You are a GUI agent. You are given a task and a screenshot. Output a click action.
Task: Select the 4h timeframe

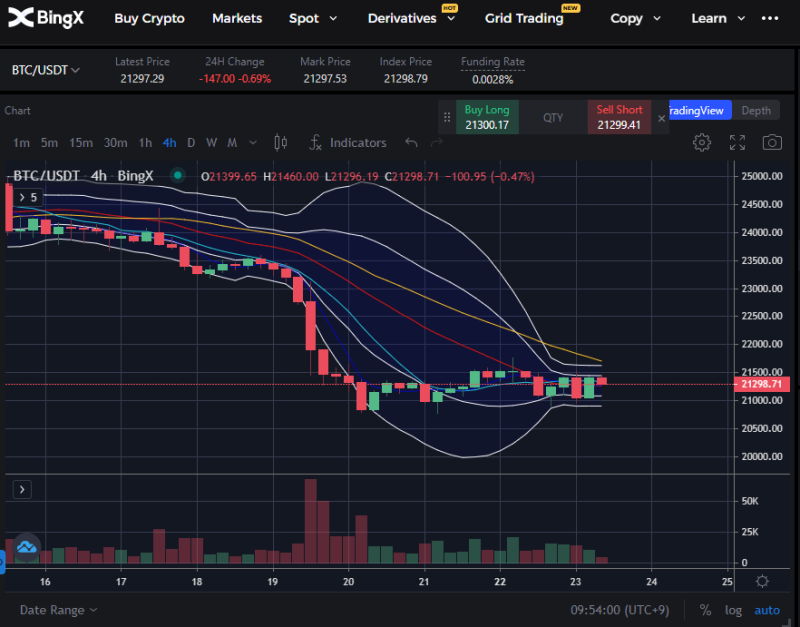point(169,142)
